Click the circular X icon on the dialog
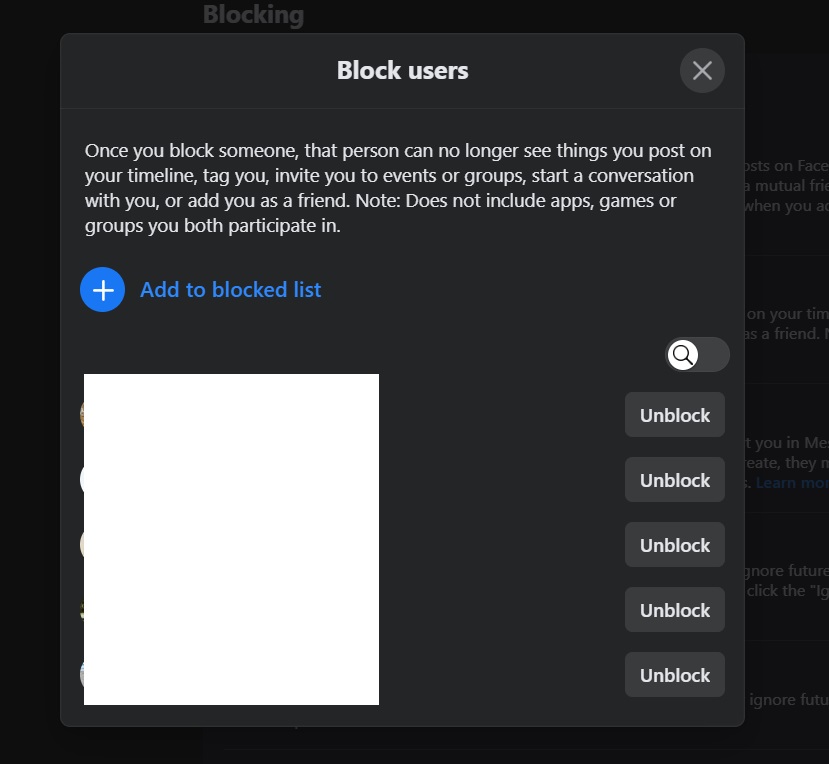 tap(702, 70)
